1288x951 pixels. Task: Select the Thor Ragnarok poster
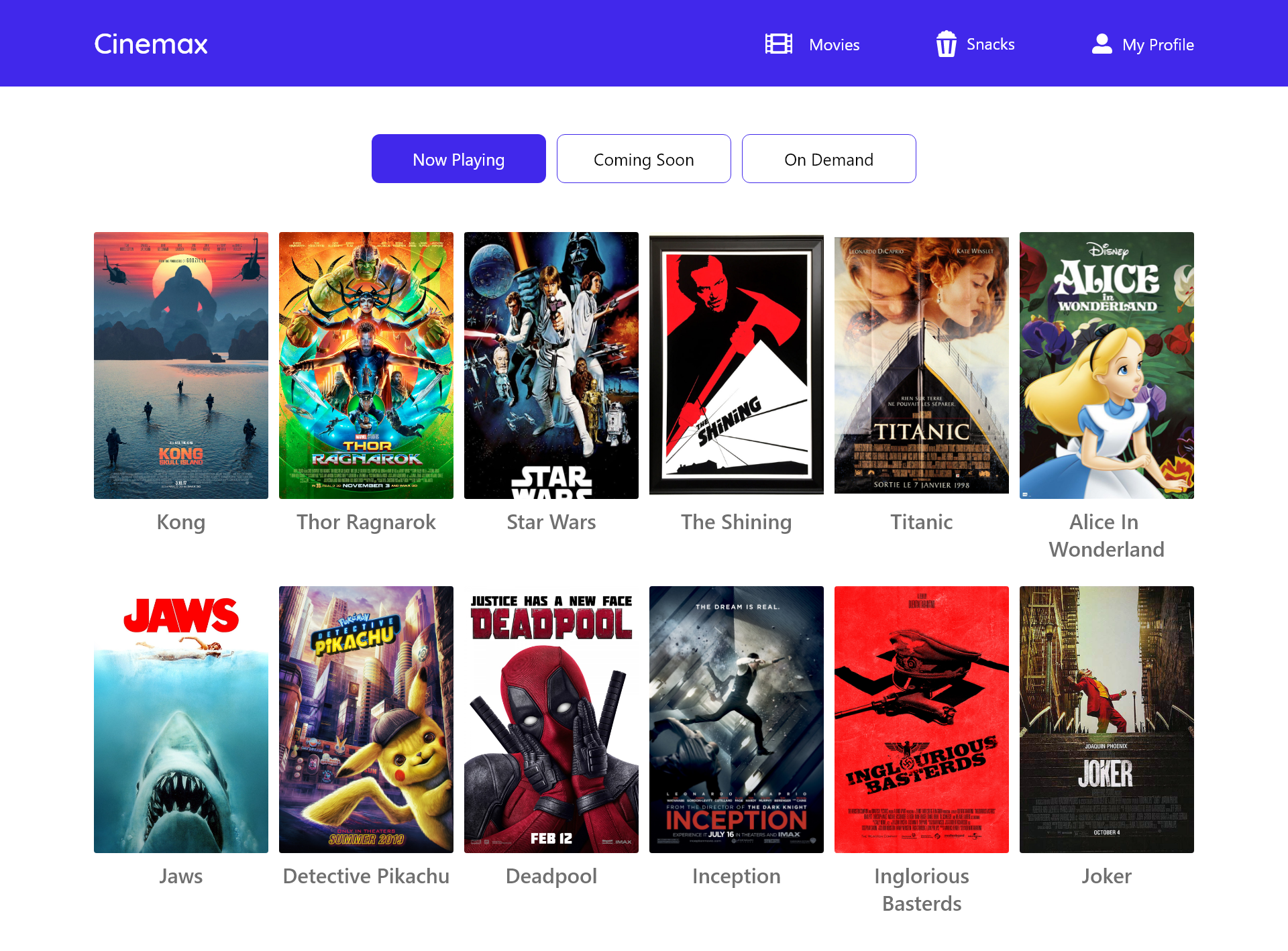[x=366, y=366]
